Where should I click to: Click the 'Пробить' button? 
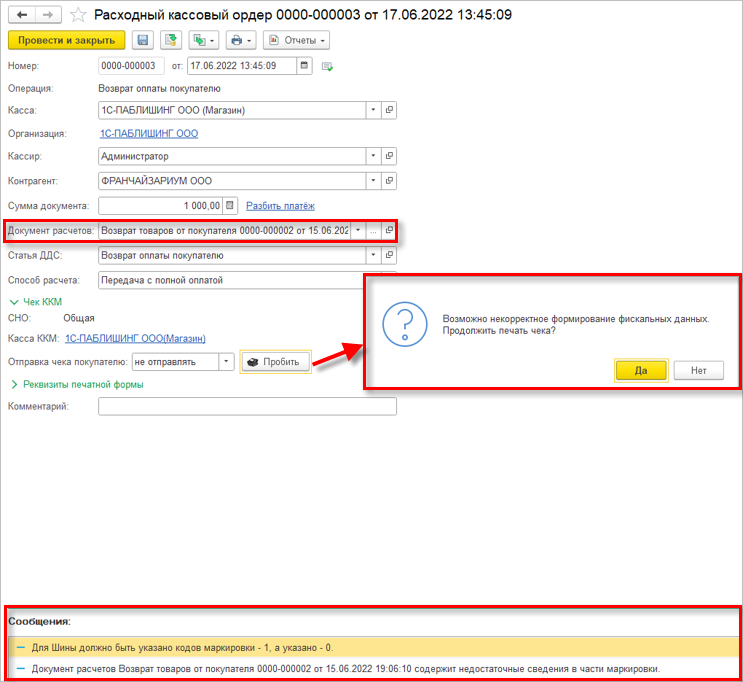coord(275,362)
